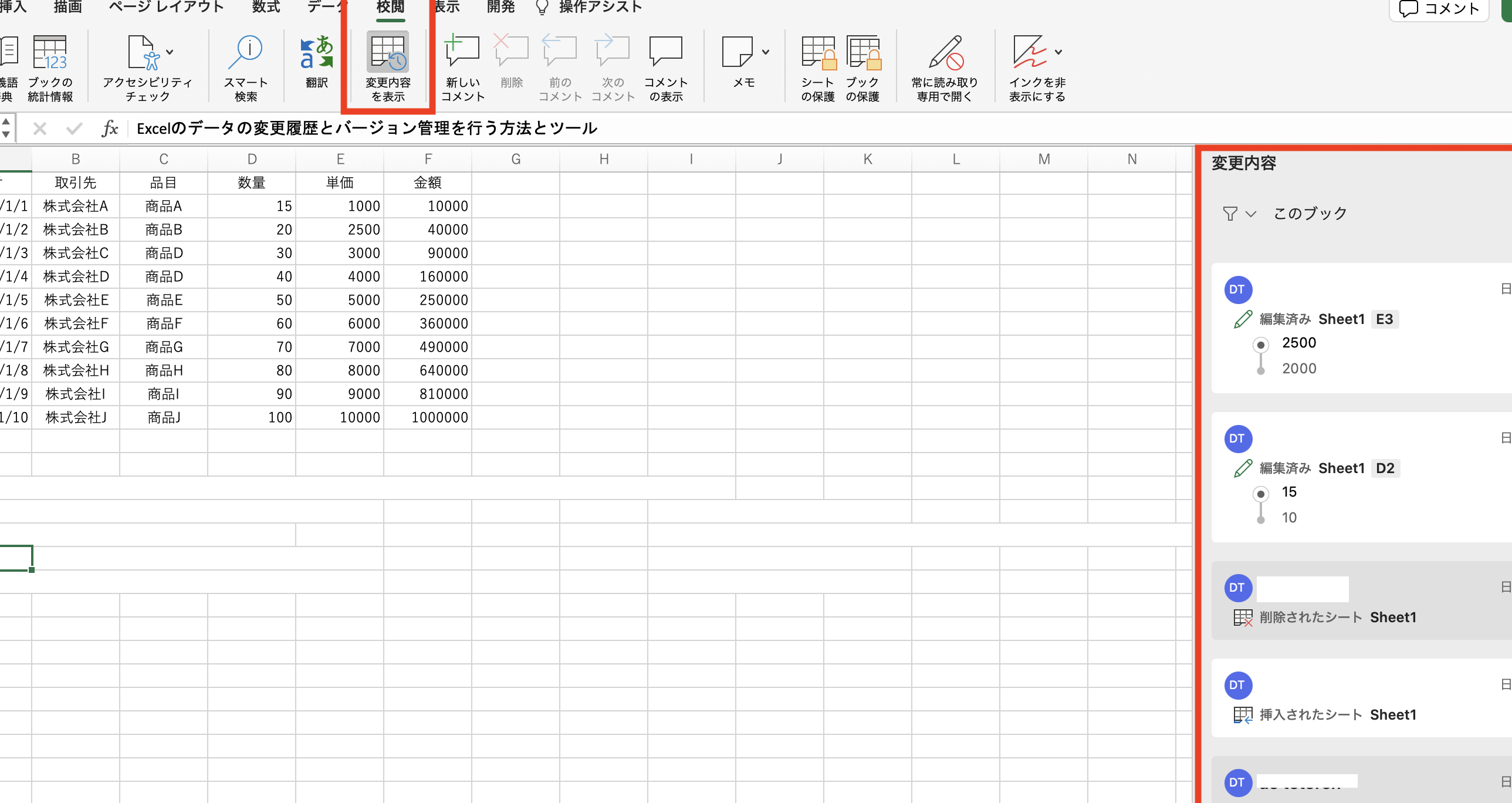The width and height of the screenshot is (1512, 803).
Task: Click the Comments (コメント) button top right
Action: click(x=1439, y=8)
